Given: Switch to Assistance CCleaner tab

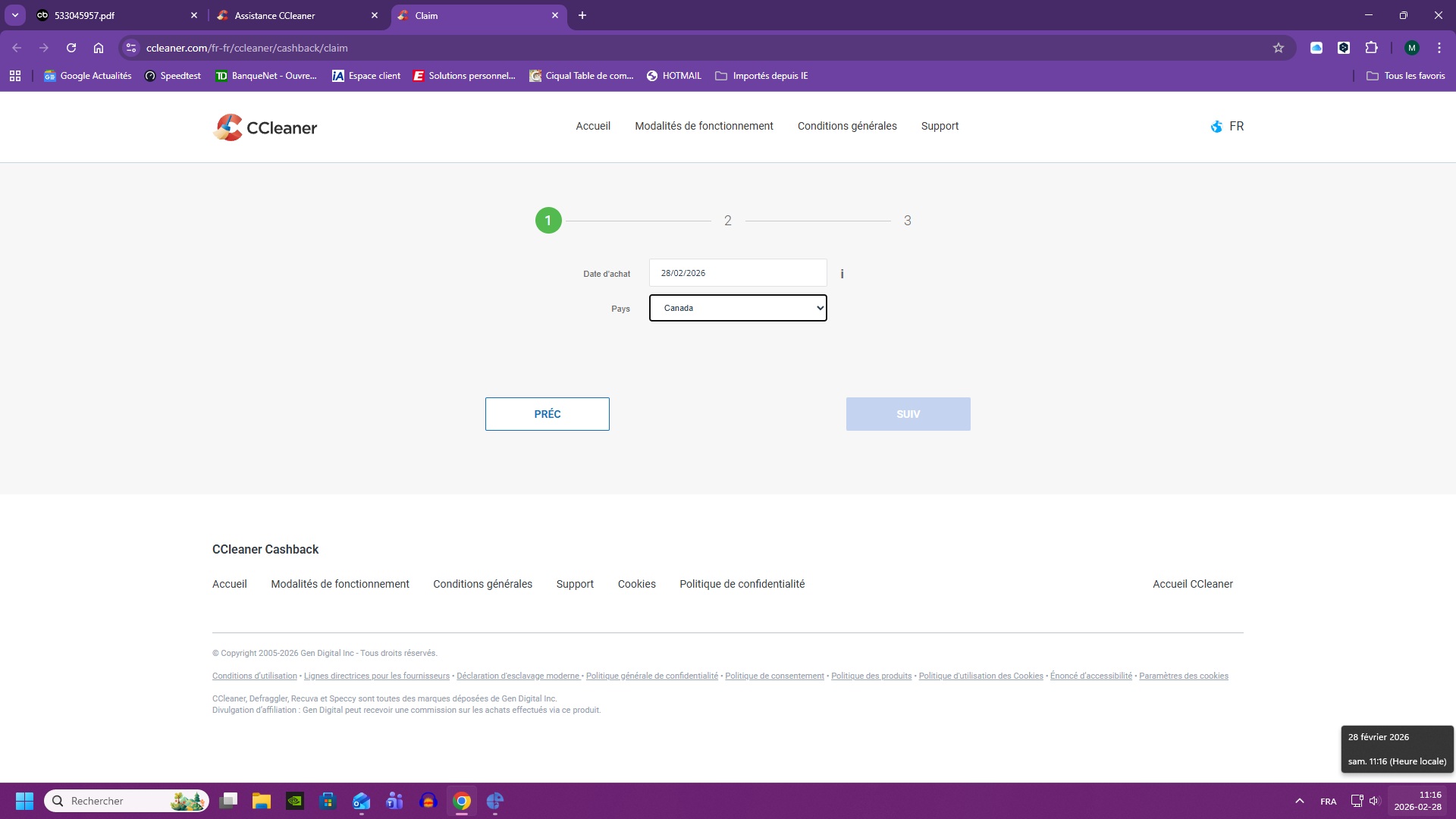Looking at the screenshot, I should [x=296, y=15].
